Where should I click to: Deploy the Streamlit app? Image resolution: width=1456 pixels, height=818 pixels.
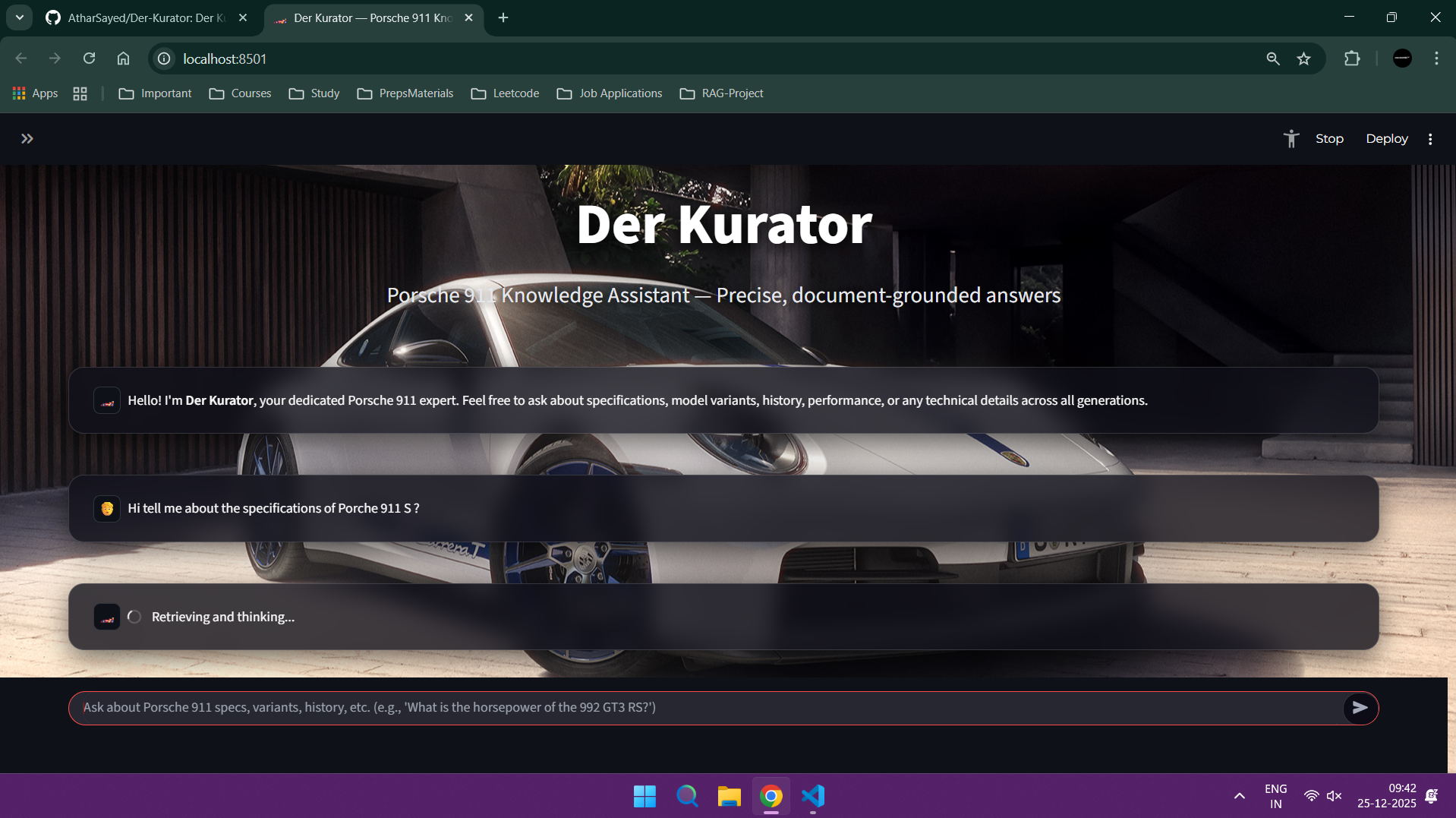[x=1386, y=138]
